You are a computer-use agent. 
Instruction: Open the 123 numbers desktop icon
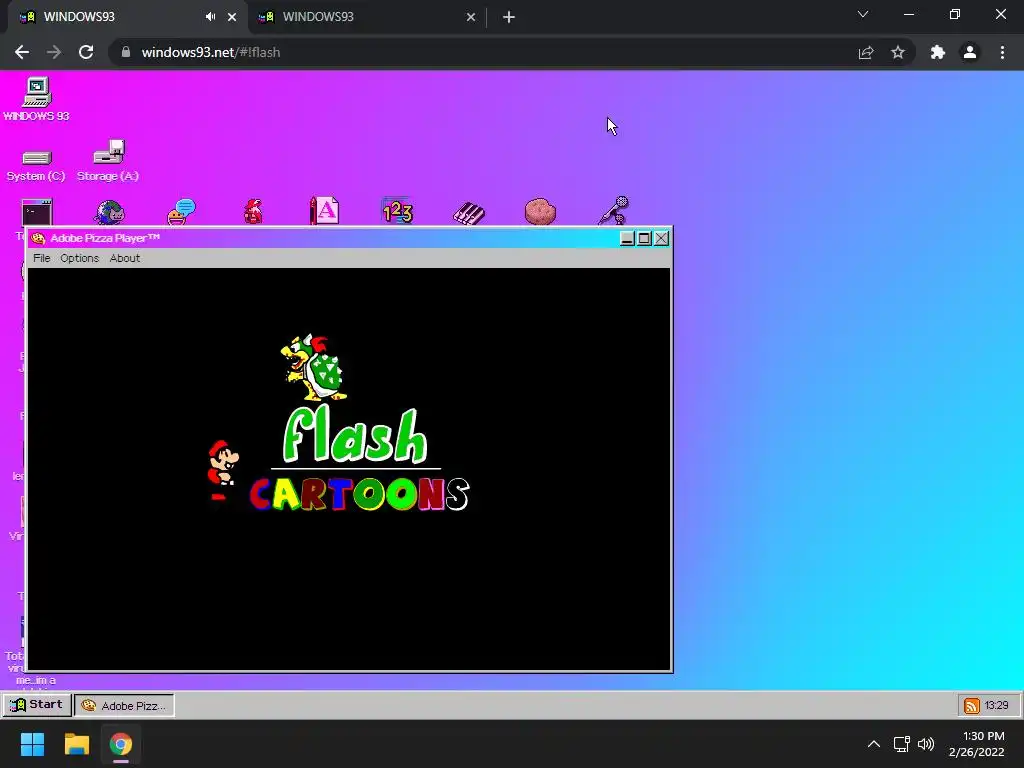(397, 211)
